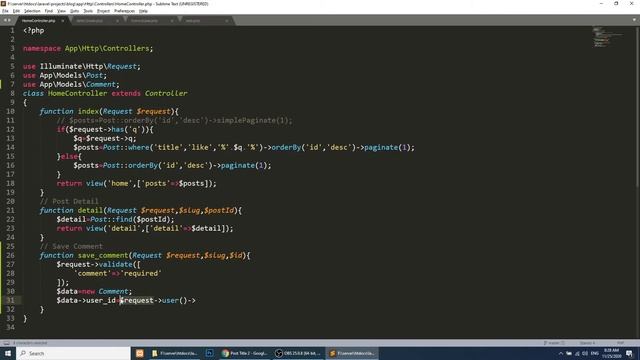Image resolution: width=640 pixels, height=360 pixels.
Task: Click the ENG language indicator
Action: pos(595,353)
